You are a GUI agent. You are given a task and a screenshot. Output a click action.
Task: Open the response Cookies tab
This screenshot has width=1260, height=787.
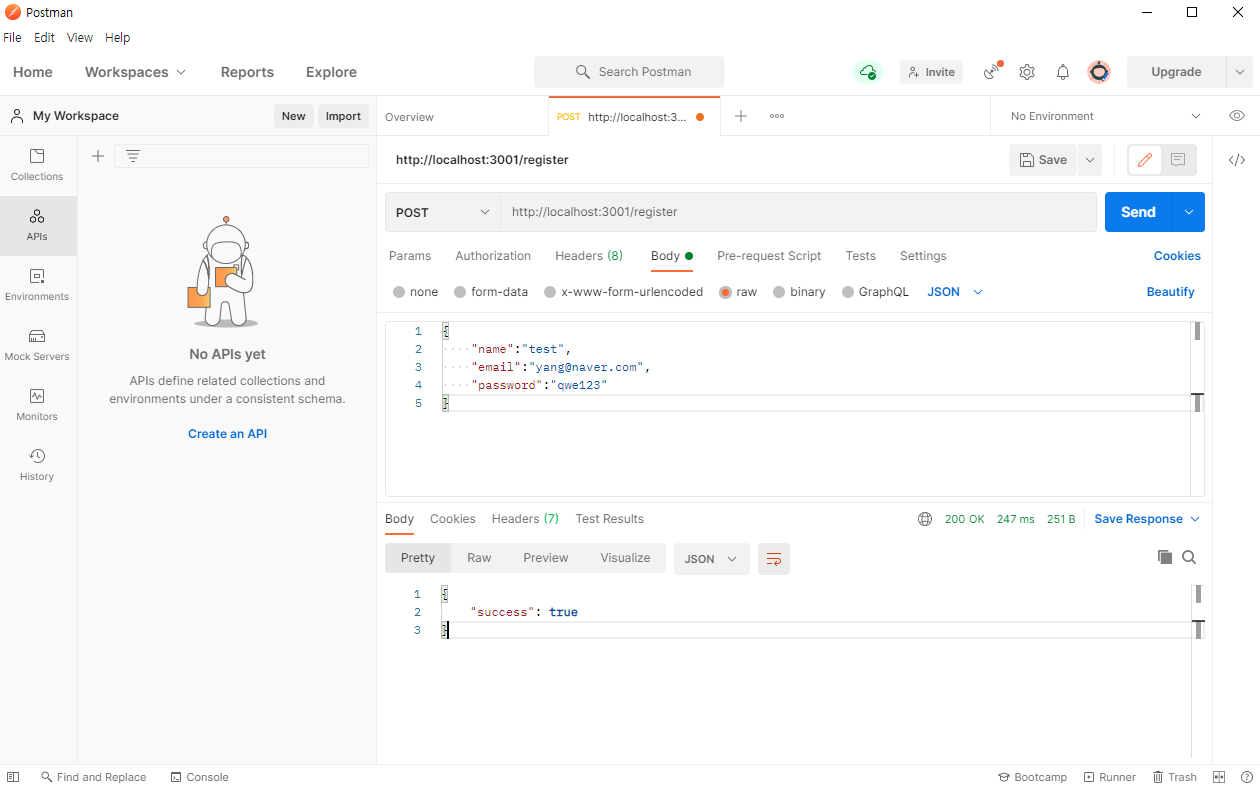[453, 519]
